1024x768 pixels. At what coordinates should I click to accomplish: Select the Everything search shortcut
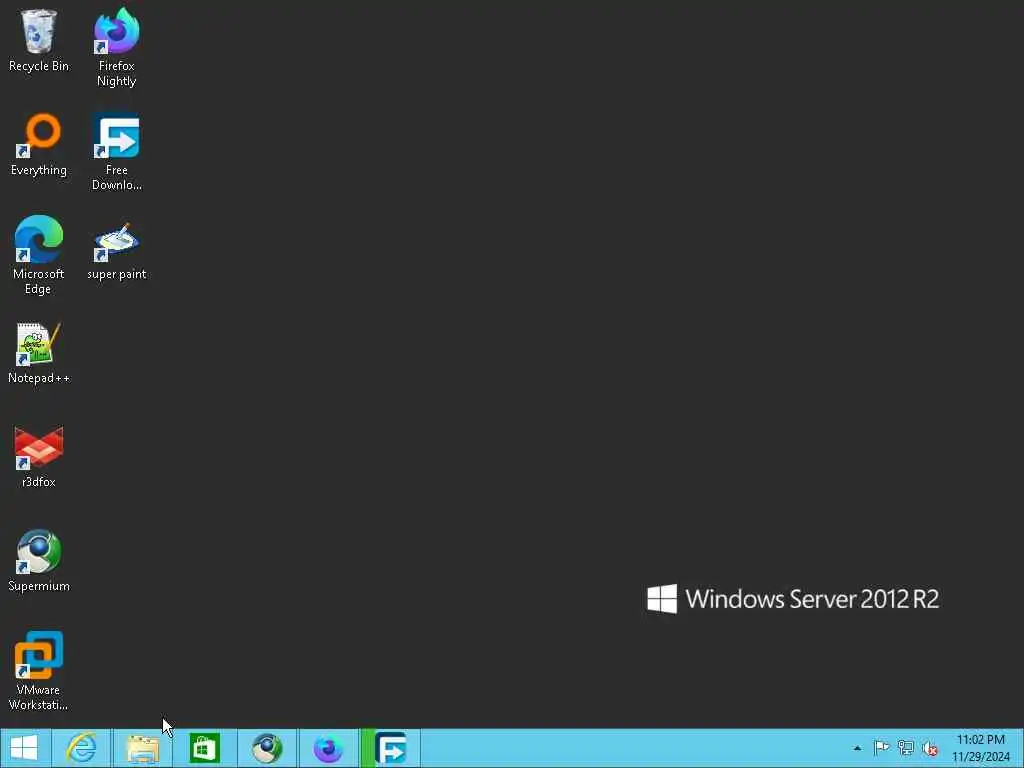tap(39, 145)
